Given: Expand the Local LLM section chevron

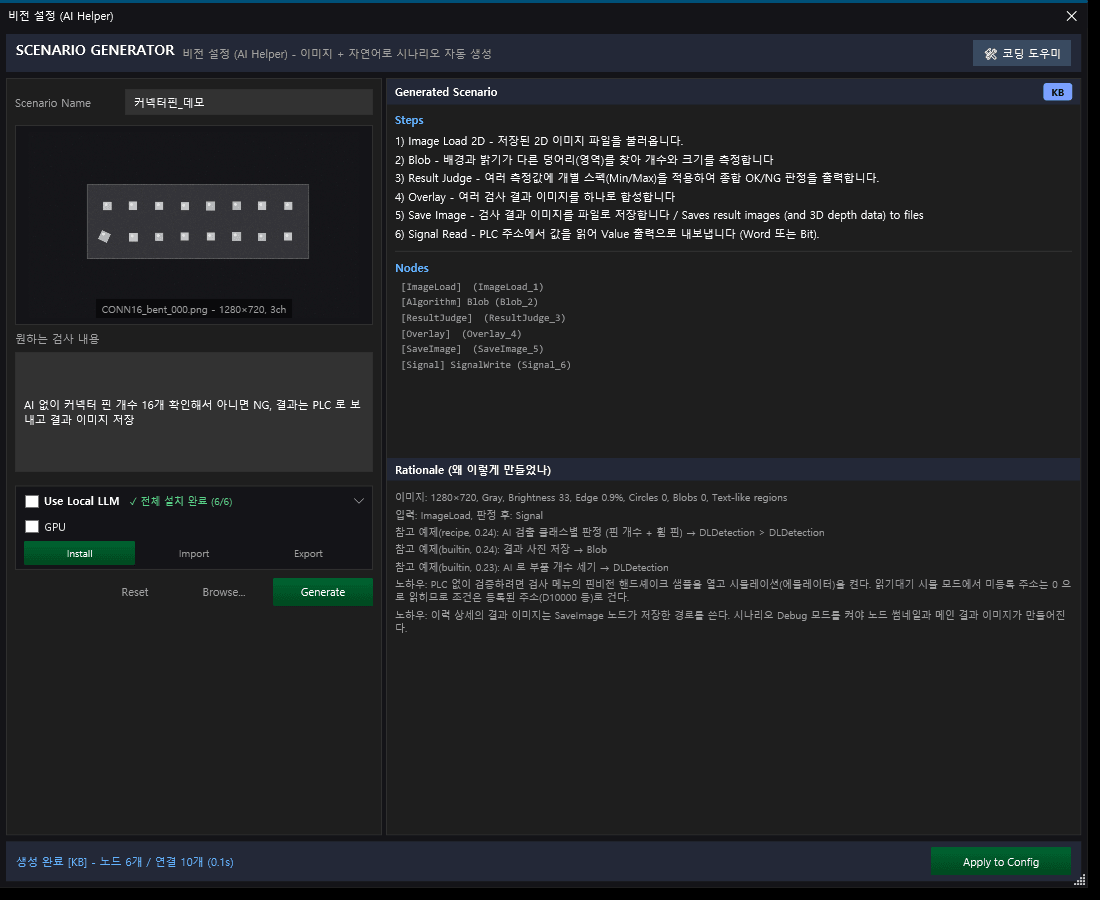Looking at the screenshot, I should (358, 501).
